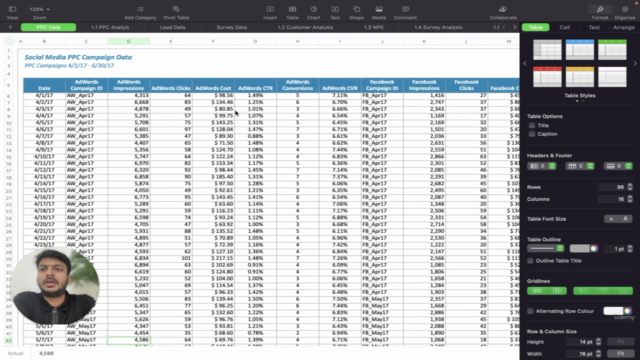The width and height of the screenshot is (640, 360).
Task: Insert a Chart from the toolbar
Action: pyautogui.click(x=313, y=9)
